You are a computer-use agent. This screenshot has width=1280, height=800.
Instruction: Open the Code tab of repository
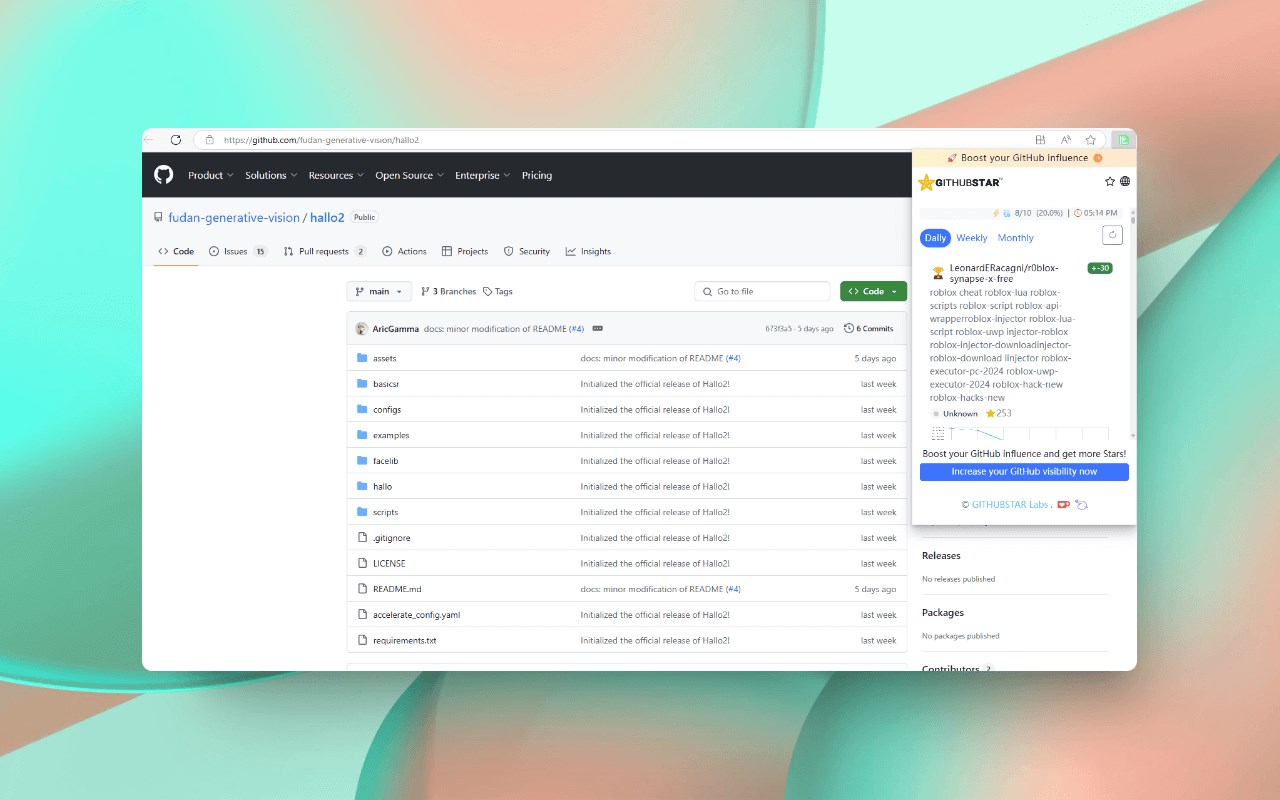pyautogui.click(x=175, y=251)
